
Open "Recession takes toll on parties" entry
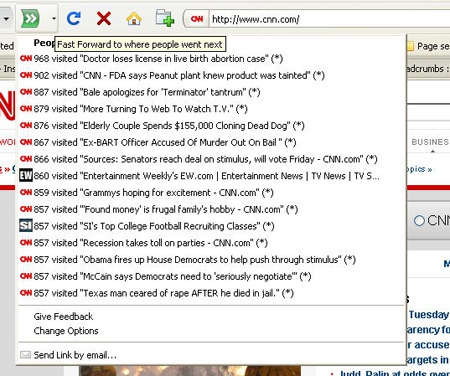212,243
